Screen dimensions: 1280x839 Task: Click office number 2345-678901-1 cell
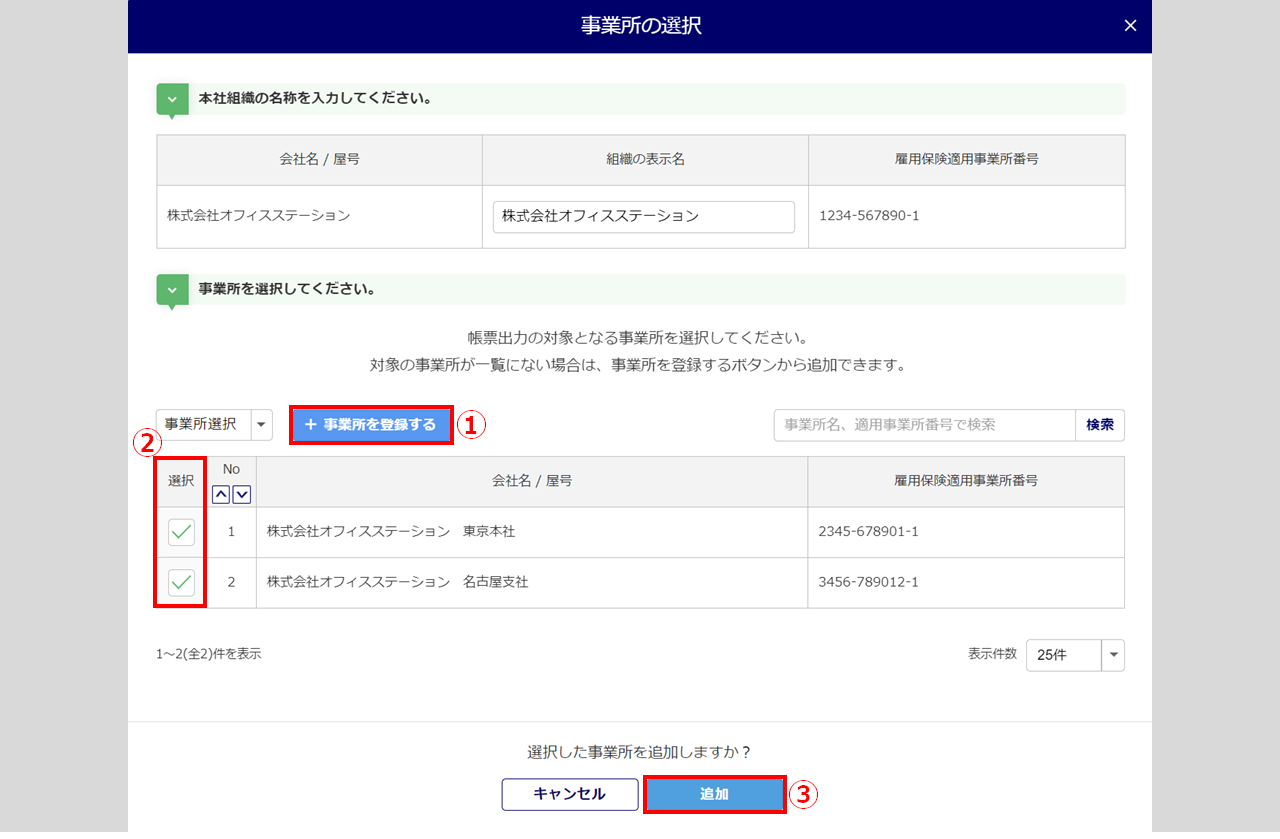point(867,532)
